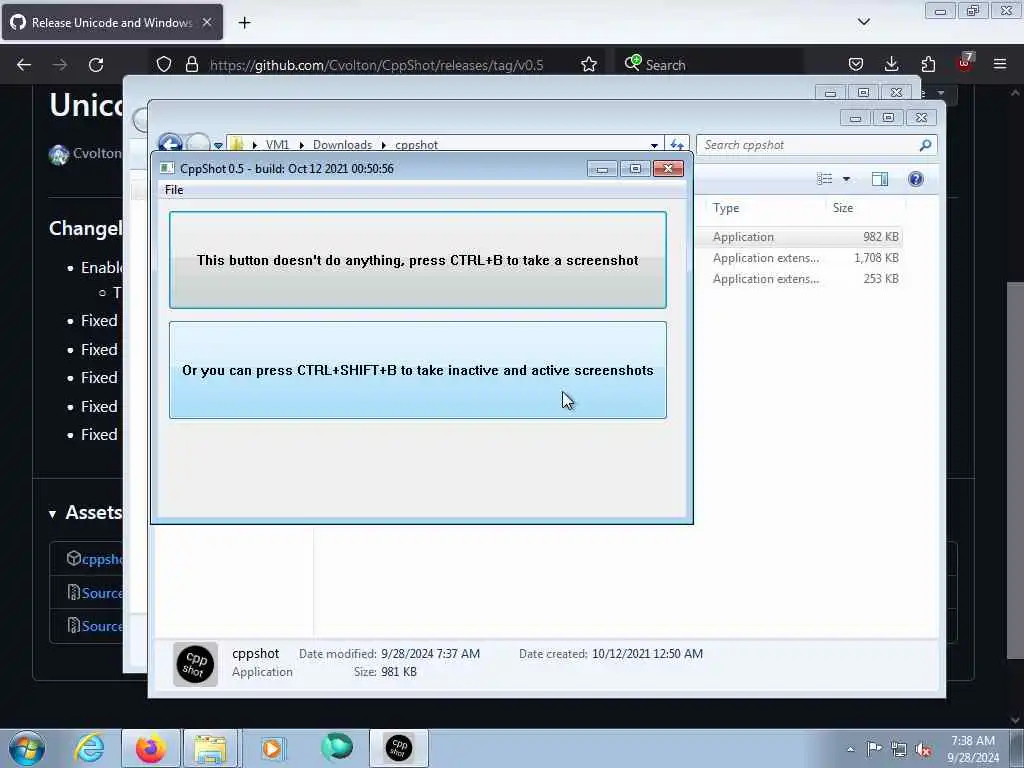The image size is (1024, 768).
Task: Open a new Firefox tab
Action: [x=244, y=23]
